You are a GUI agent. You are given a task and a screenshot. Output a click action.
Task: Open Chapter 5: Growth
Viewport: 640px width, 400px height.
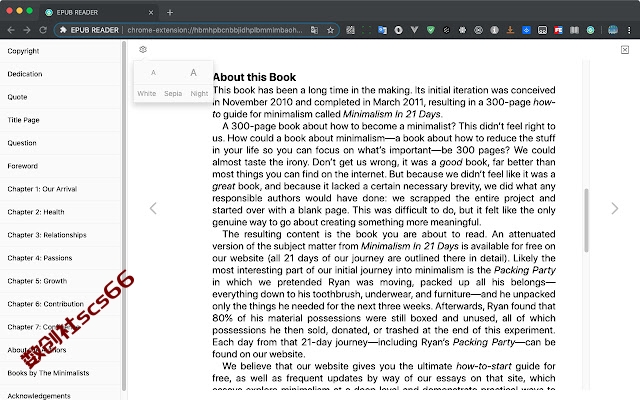point(60,281)
